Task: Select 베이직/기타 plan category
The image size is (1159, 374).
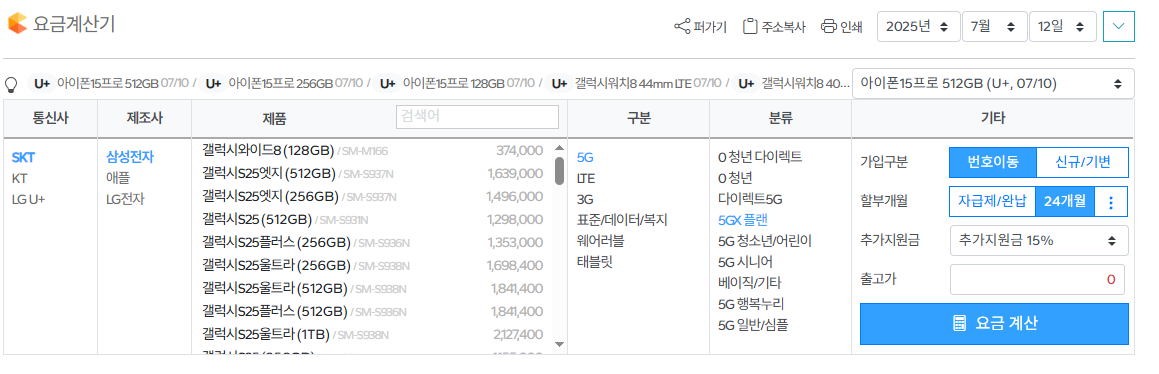Action: pyautogui.click(x=750, y=282)
